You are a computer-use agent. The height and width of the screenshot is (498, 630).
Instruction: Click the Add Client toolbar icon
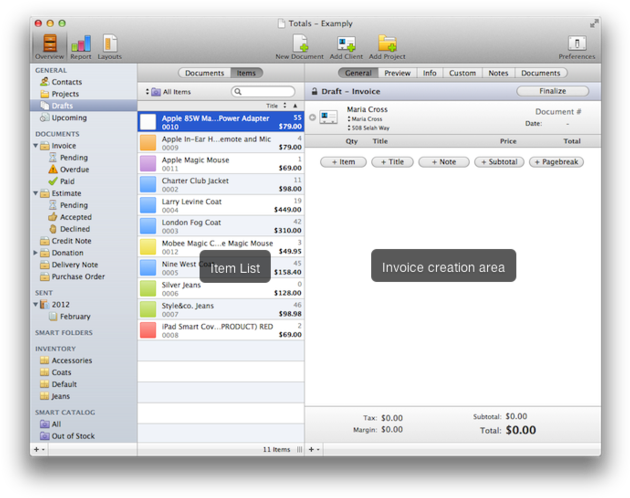point(346,46)
